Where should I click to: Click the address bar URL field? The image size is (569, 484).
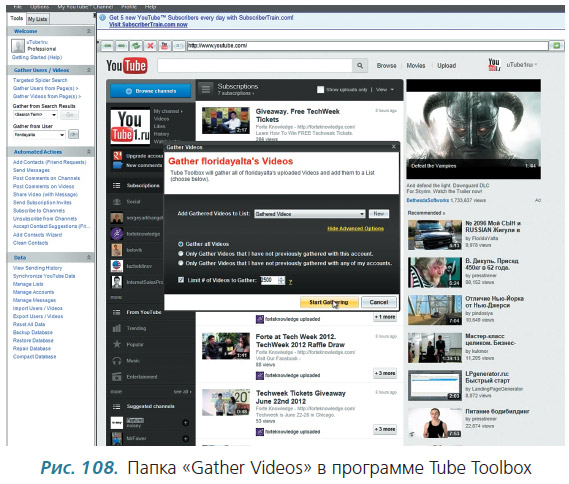(367, 46)
